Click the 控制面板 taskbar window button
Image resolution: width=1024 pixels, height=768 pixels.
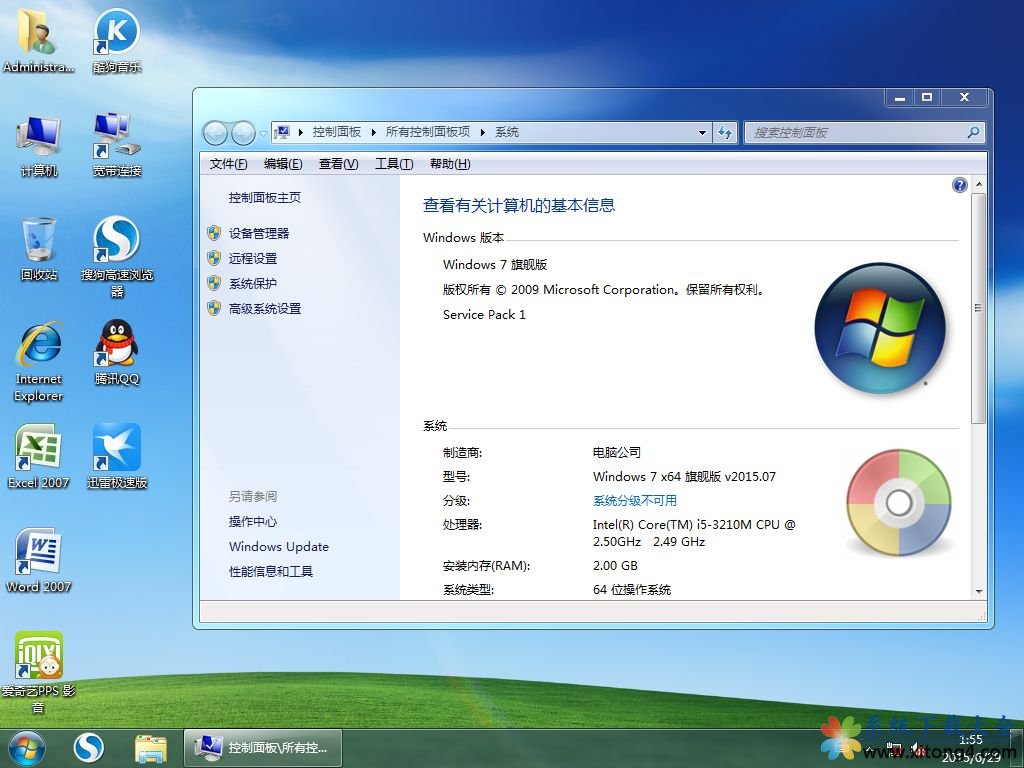pyautogui.click(x=263, y=748)
